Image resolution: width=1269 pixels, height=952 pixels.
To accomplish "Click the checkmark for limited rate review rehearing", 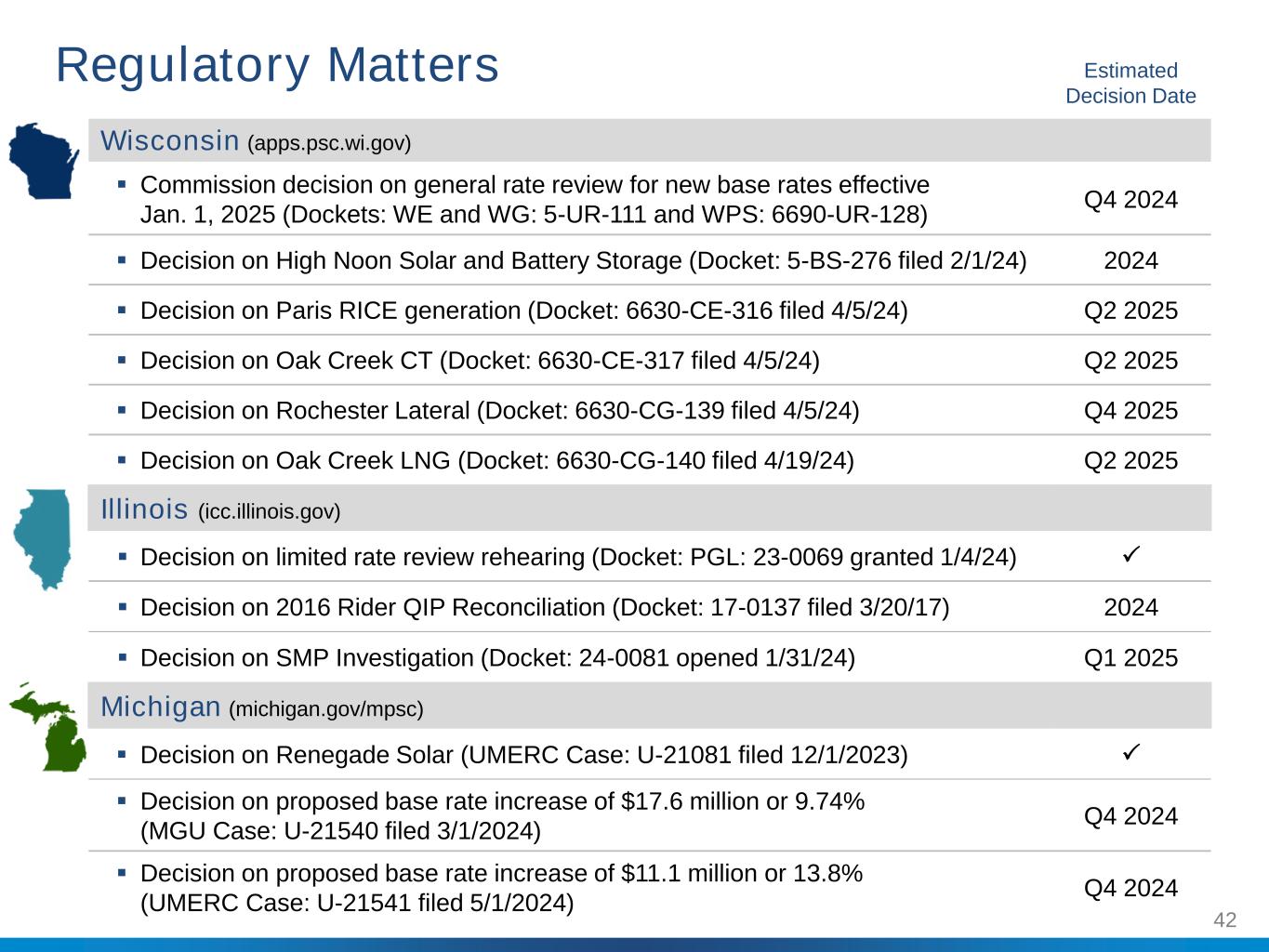I will point(1130,555).
